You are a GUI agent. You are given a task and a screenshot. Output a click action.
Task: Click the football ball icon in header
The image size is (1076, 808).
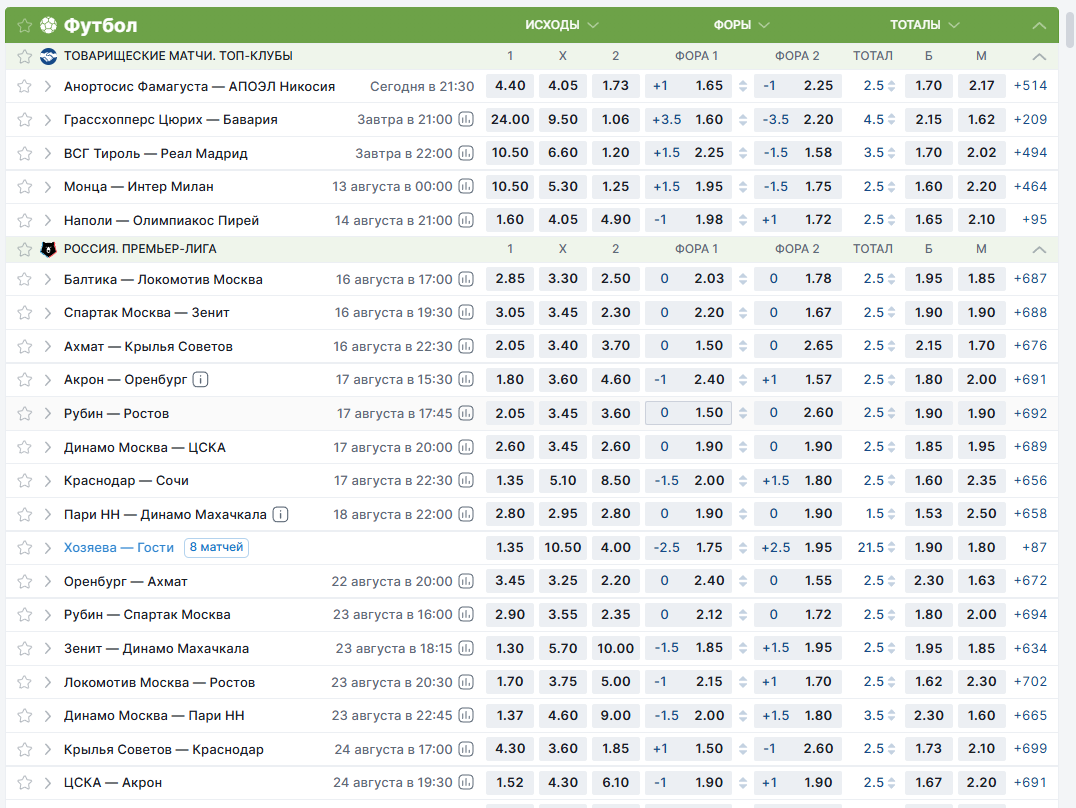48,25
